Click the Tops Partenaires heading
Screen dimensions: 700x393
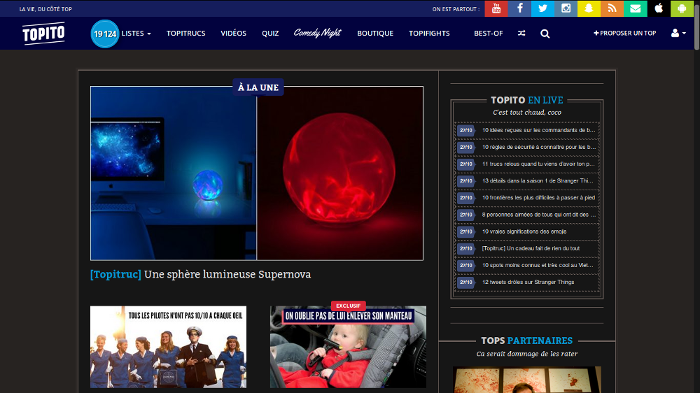click(x=527, y=341)
